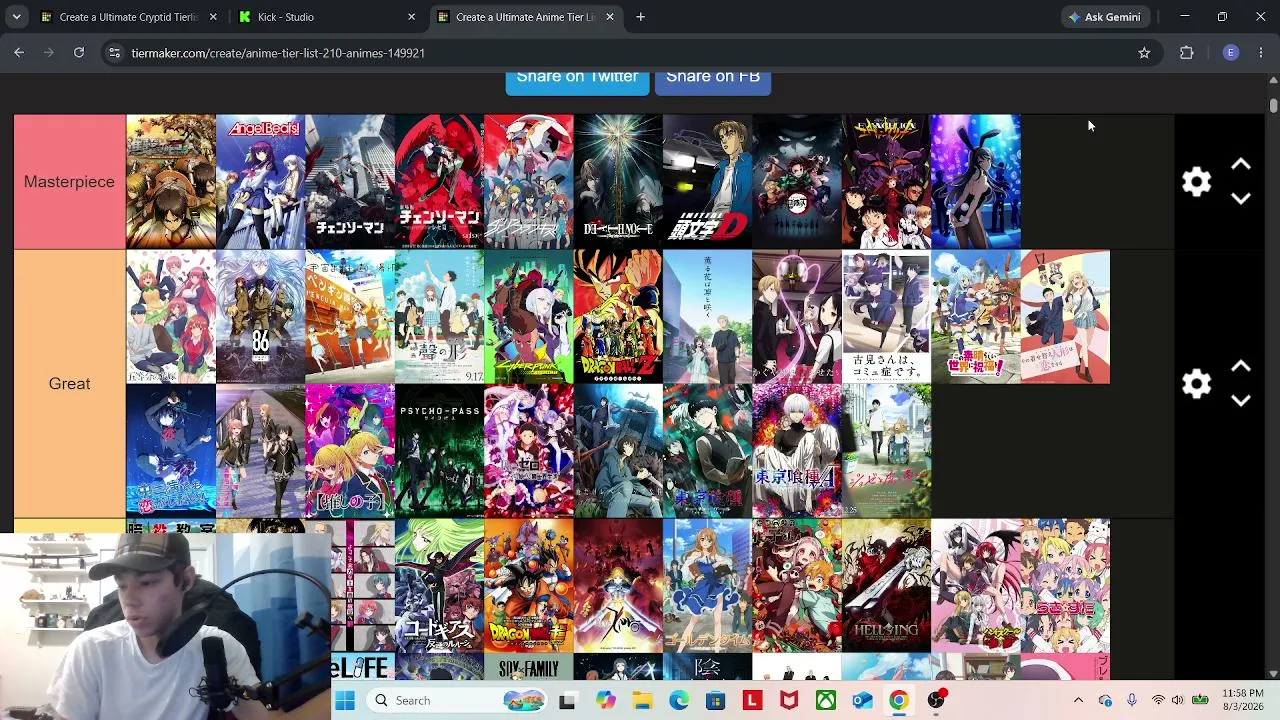Expand the tab search dropdown
1280x720 pixels.
tap(16, 17)
